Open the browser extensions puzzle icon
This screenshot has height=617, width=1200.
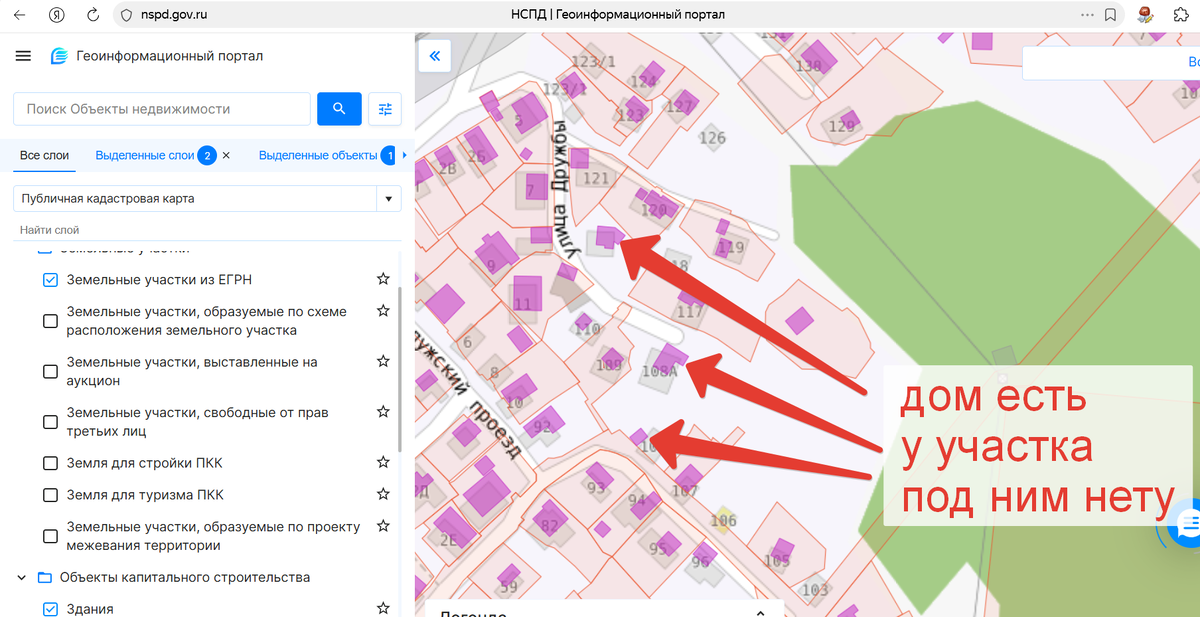pyautogui.click(x=1181, y=15)
